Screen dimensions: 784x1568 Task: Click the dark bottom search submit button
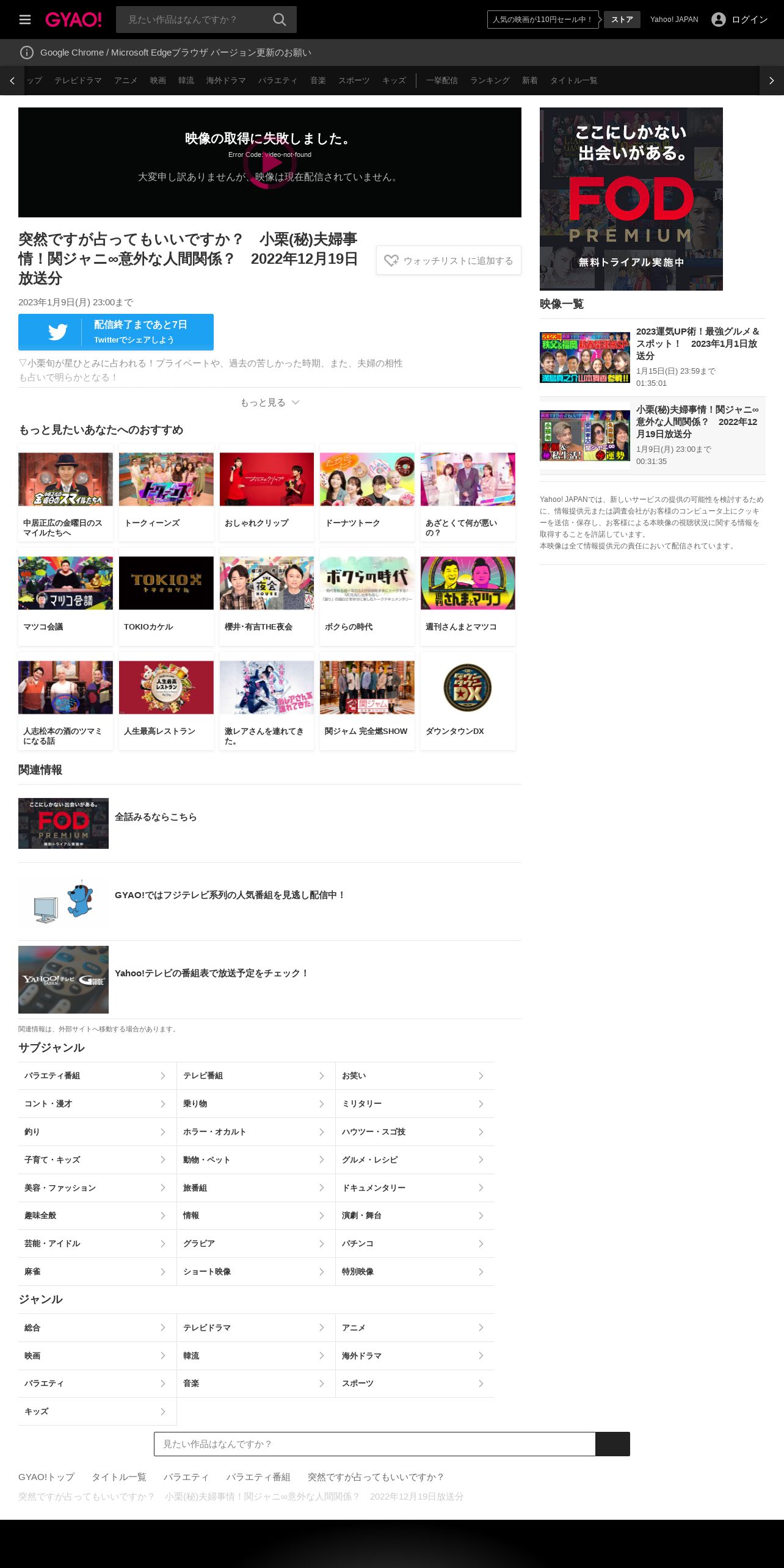613,1444
